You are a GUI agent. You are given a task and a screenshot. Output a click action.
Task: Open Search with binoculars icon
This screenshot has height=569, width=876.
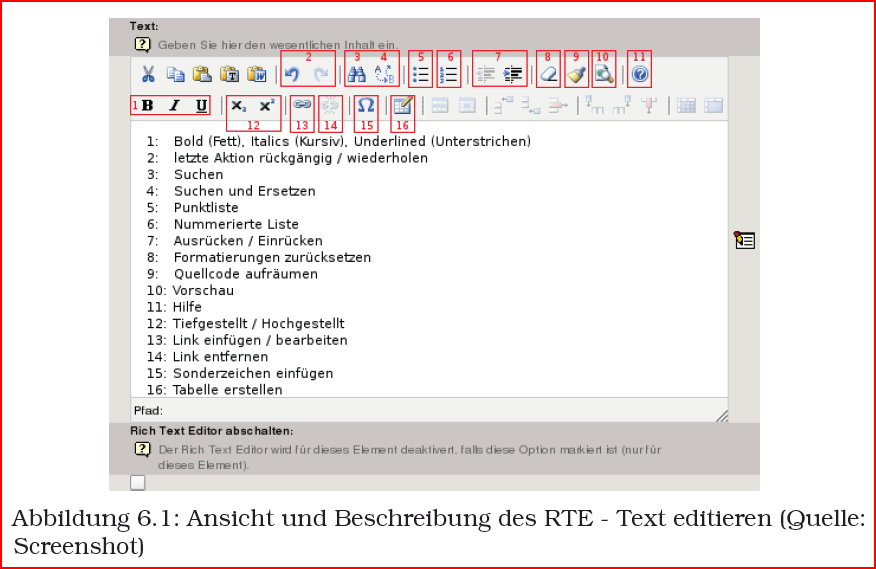click(x=356, y=74)
